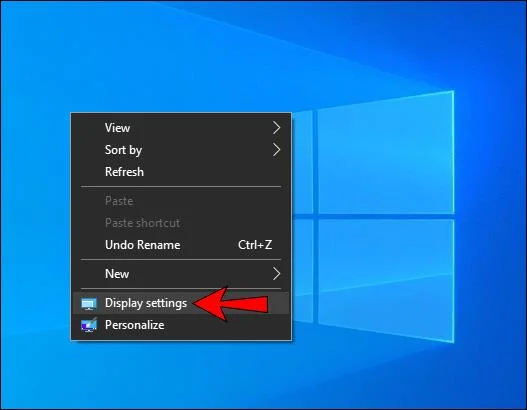Expand the View submenu chevron

point(276,128)
